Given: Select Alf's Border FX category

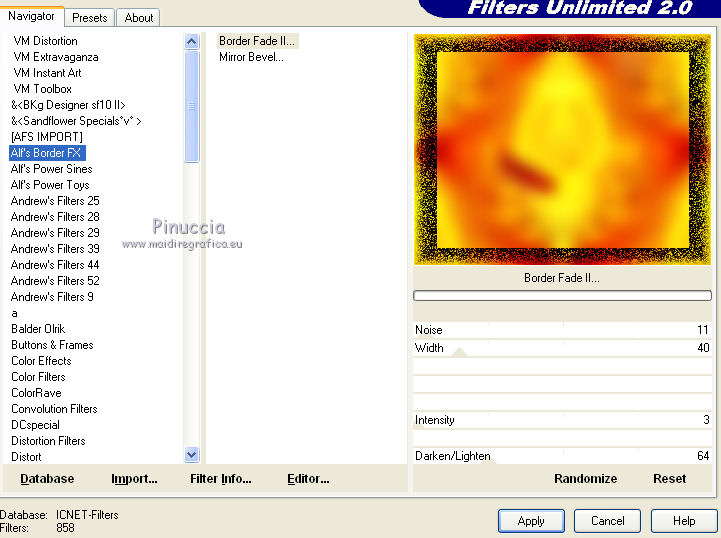Looking at the screenshot, I should (47, 153).
